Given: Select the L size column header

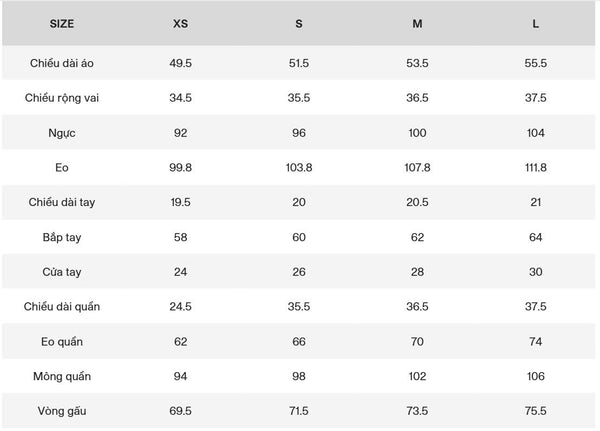Looking at the screenshot, I should pos(535,24).
